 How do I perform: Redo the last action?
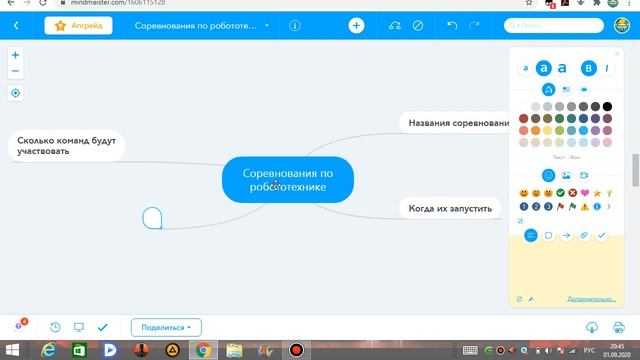pos(474,25)
